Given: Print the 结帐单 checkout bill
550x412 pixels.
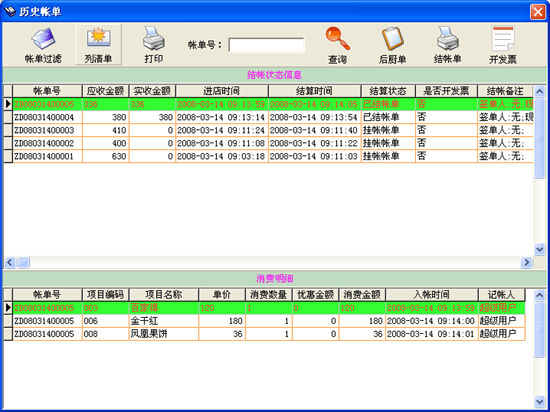Looking at the screenshot, I should [448, 46].
